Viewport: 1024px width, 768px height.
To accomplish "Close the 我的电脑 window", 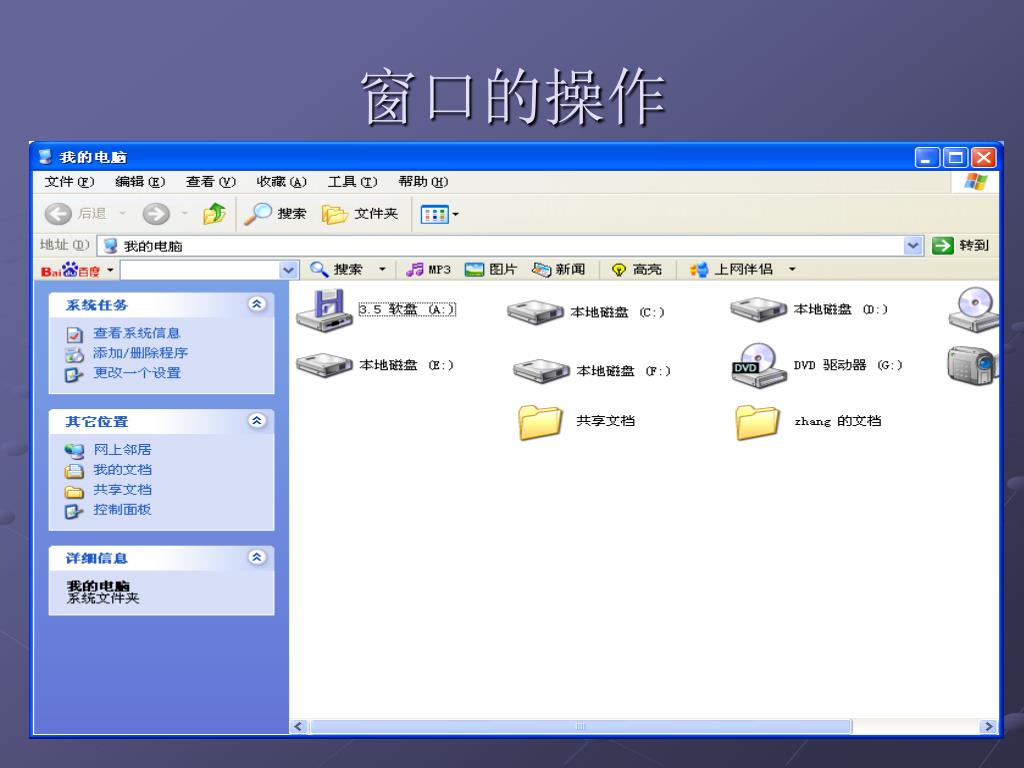I will point(984,157).
